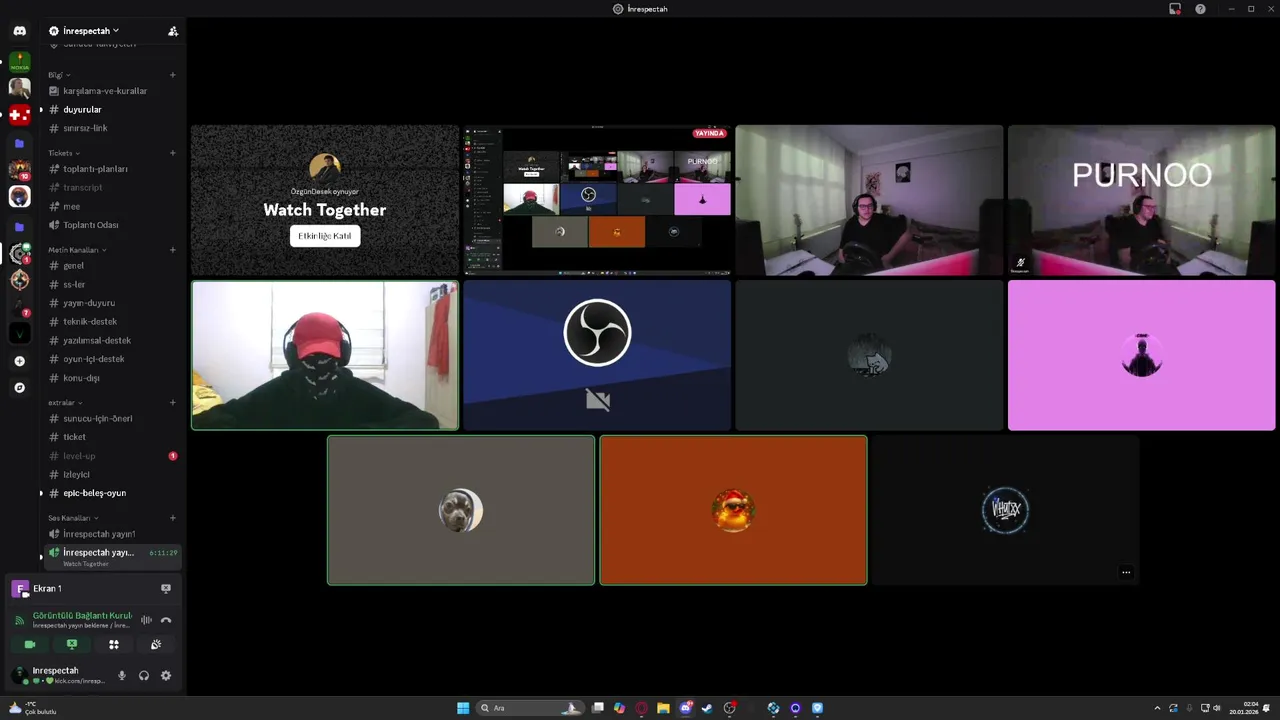
Task: Collapse the extralar category
Action: click(x=65, y=402)
